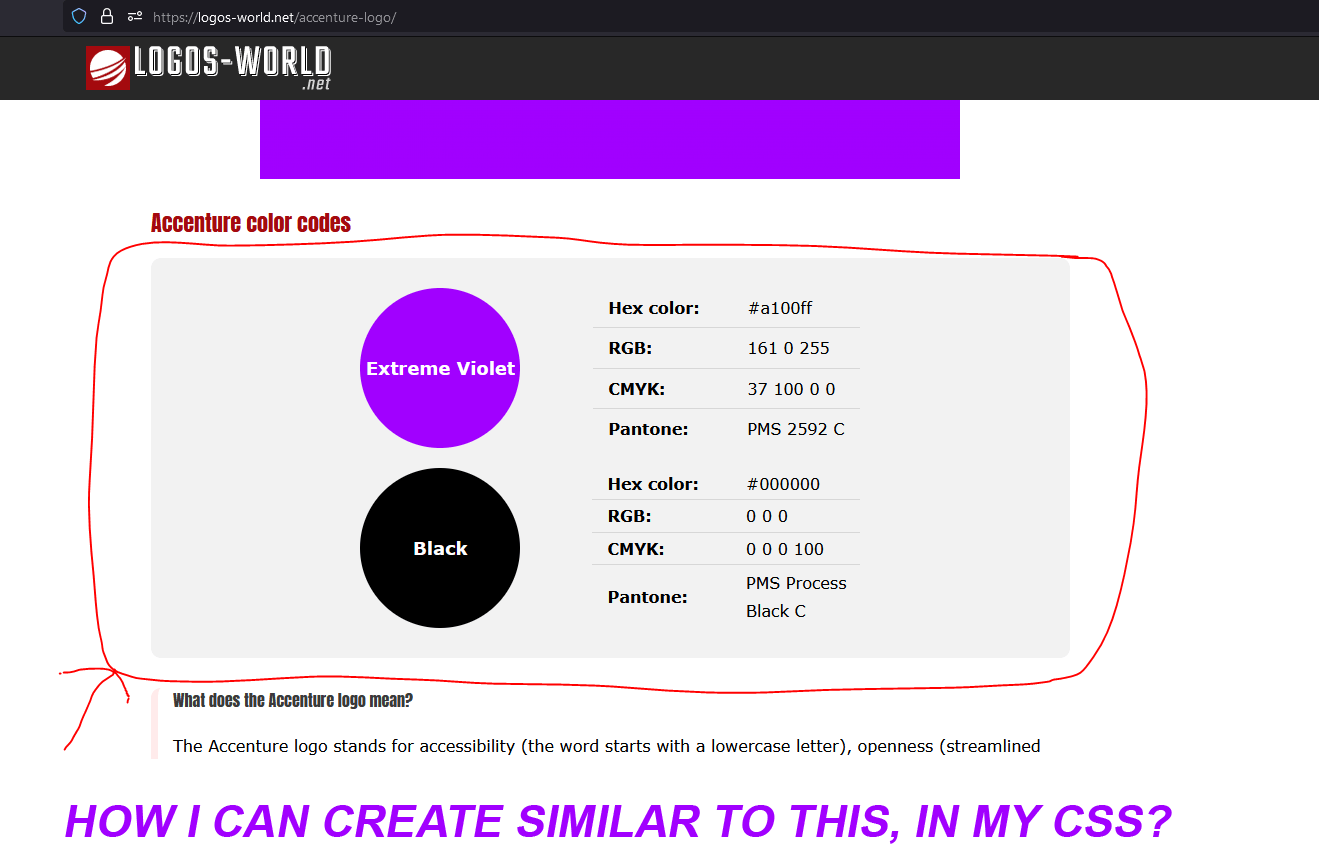Click the Pantone label in black section
The width and height of the screenshot is (1319, 844).
(648, 597)
